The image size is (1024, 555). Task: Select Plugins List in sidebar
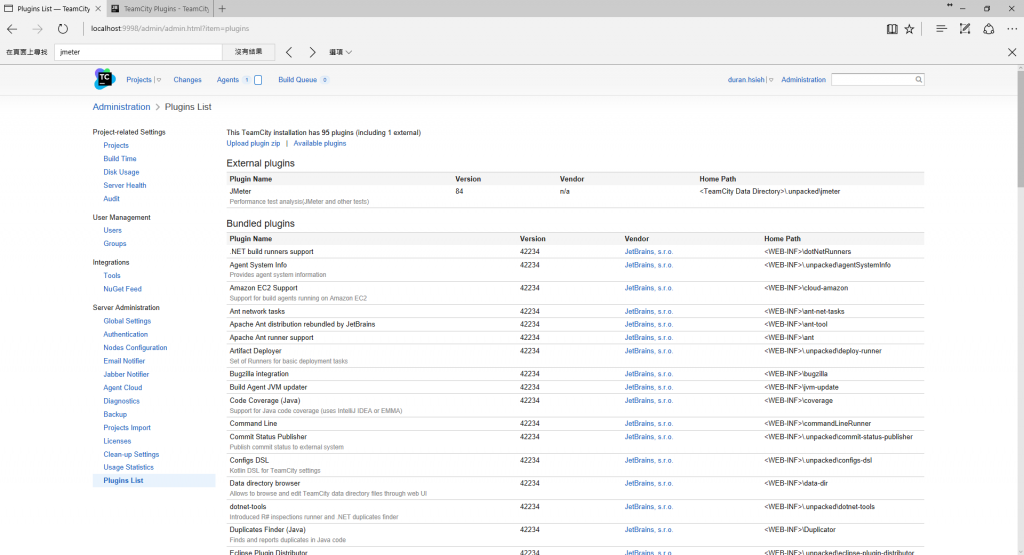(x=123, y=481)
